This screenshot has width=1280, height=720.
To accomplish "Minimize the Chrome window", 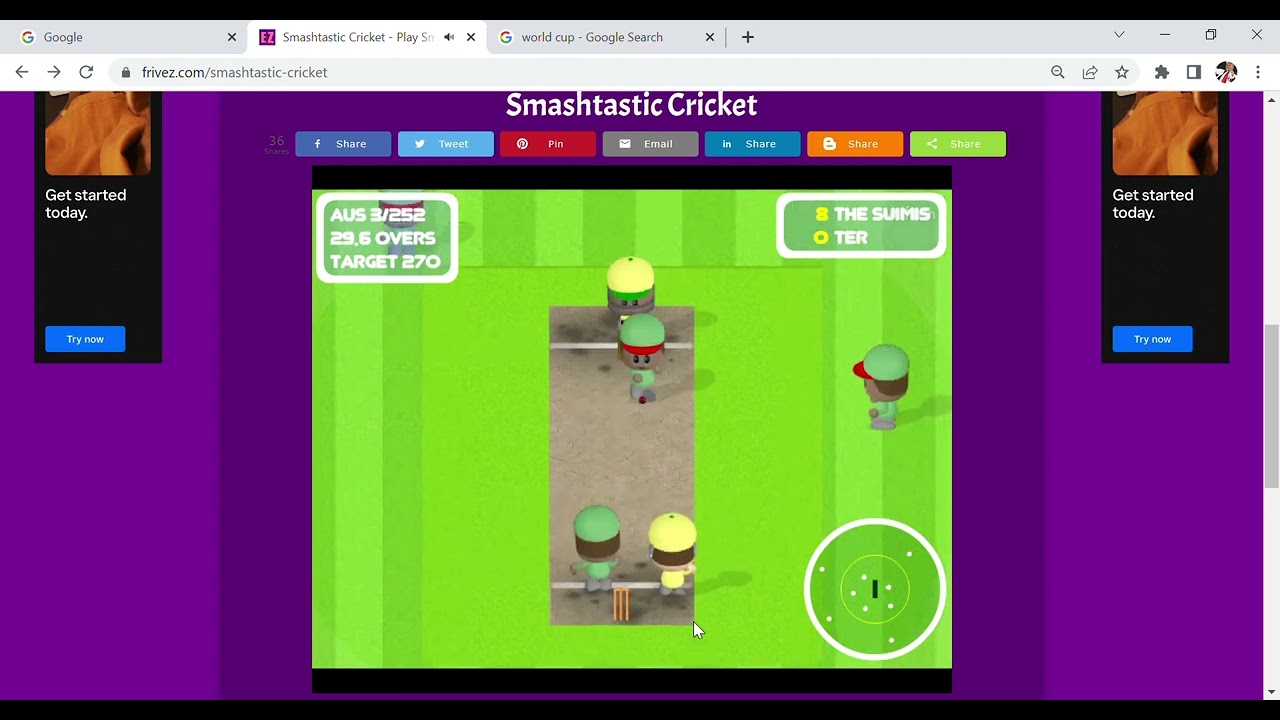I will [1165, 35].
